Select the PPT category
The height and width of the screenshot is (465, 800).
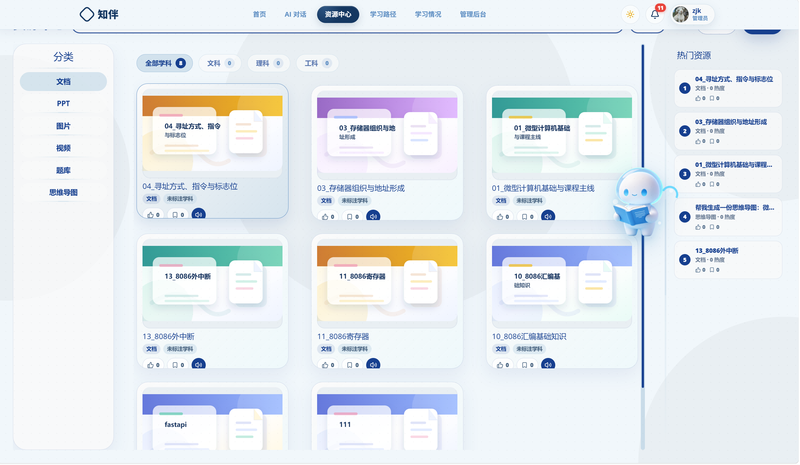point(63,104)
